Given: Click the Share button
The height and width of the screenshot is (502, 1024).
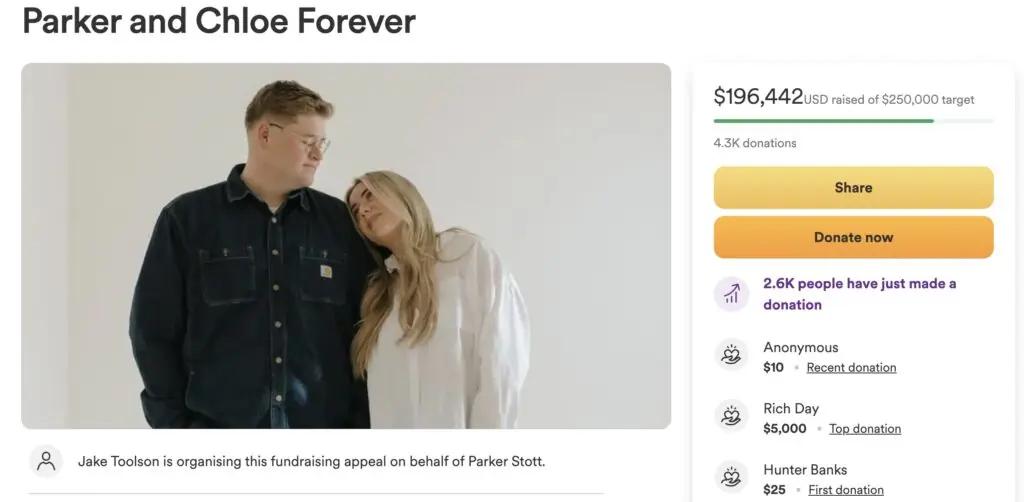Looking at the screenshot, I should click(853, 188).
